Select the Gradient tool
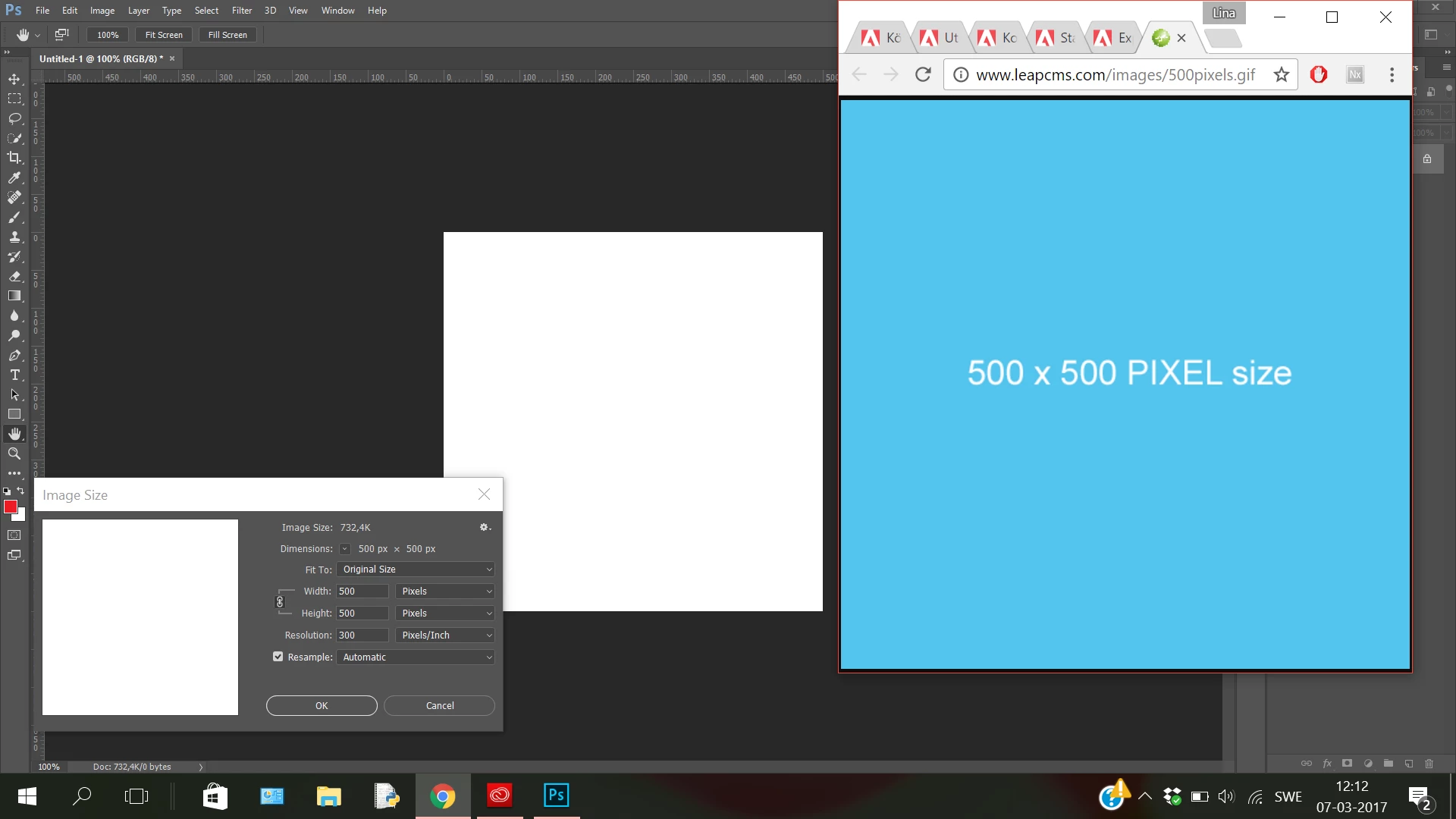 [x=14, y=296]
